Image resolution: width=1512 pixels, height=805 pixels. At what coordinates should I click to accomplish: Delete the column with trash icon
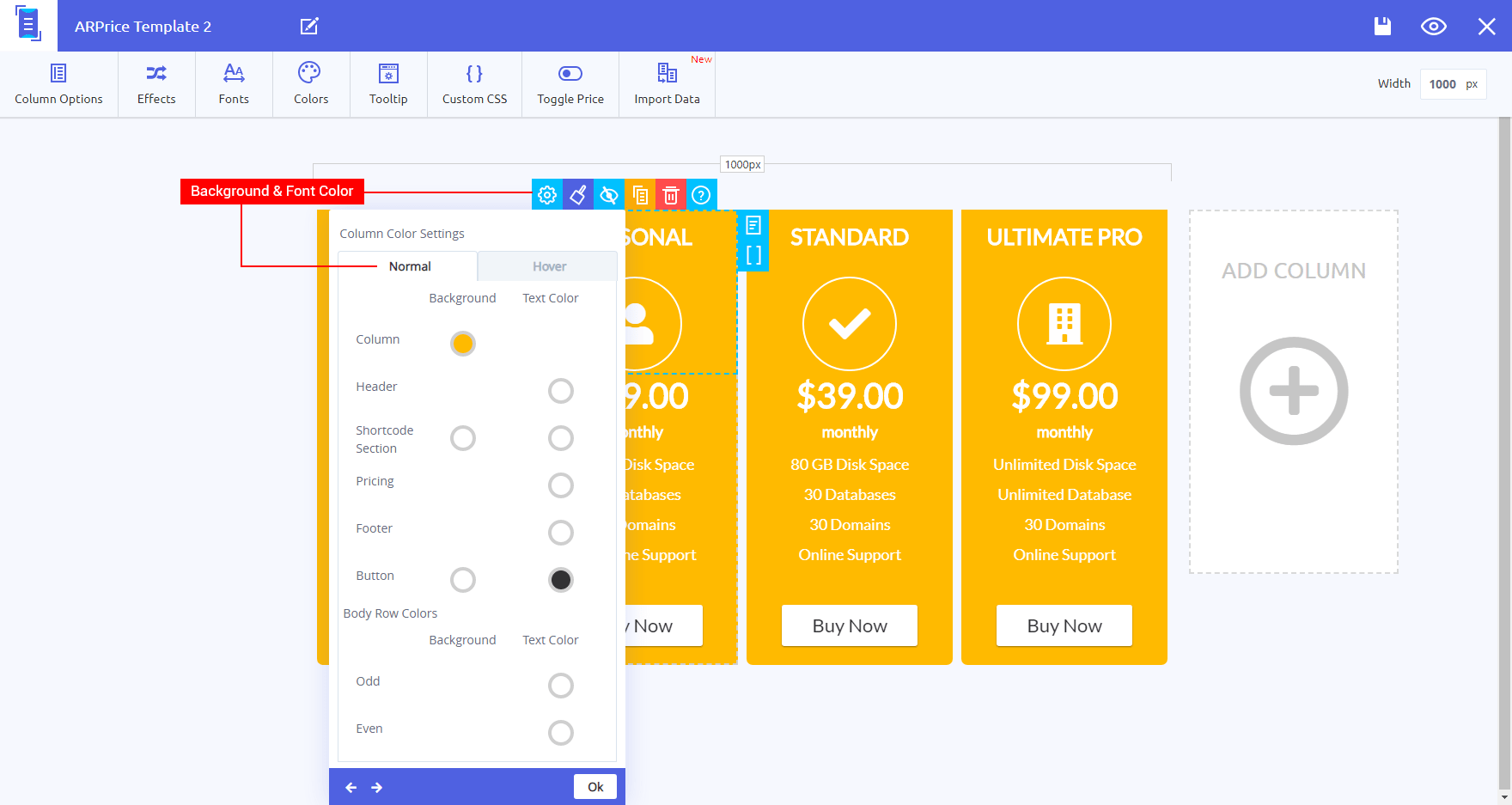pyautogui.click(x=671, y=195)
